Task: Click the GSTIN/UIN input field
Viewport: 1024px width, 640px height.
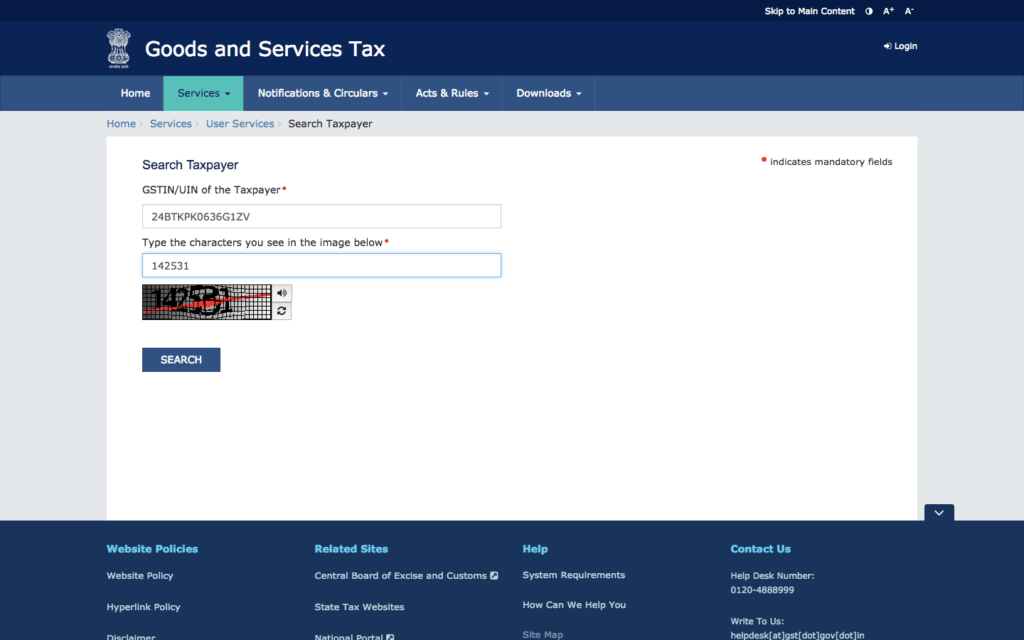Action: click(321, 216)
